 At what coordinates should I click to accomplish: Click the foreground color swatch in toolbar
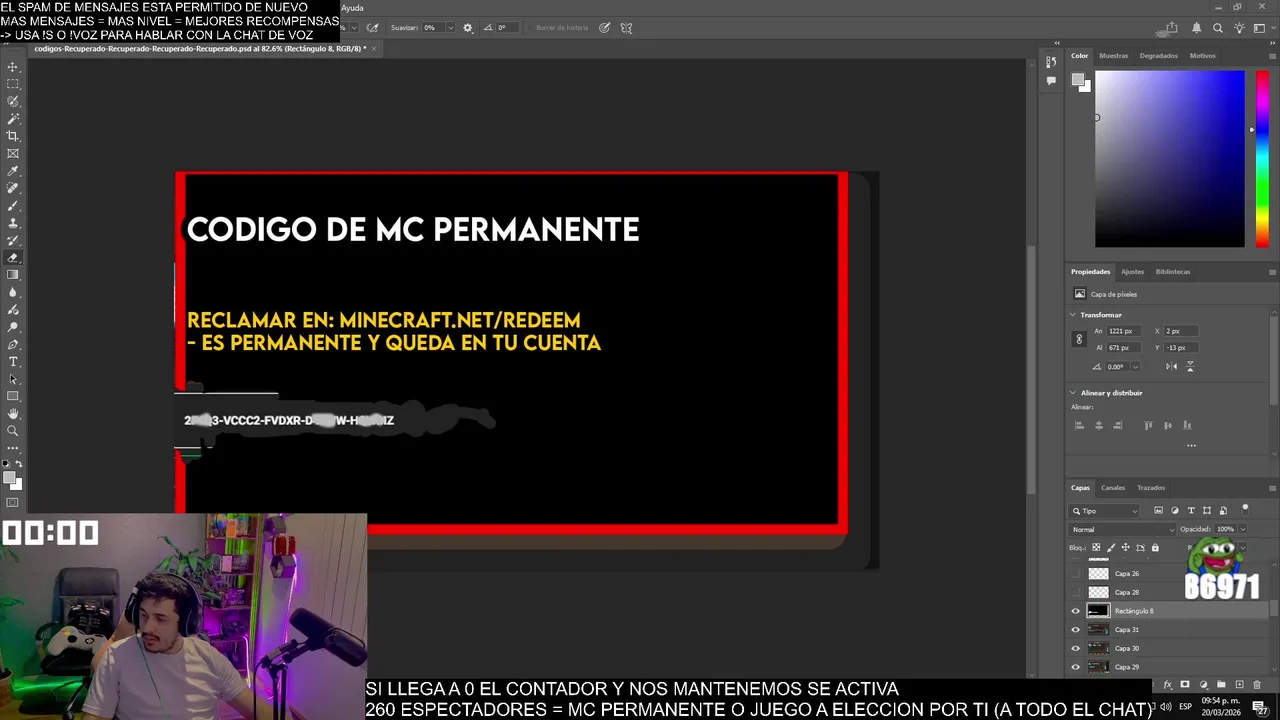pos(10,478)
